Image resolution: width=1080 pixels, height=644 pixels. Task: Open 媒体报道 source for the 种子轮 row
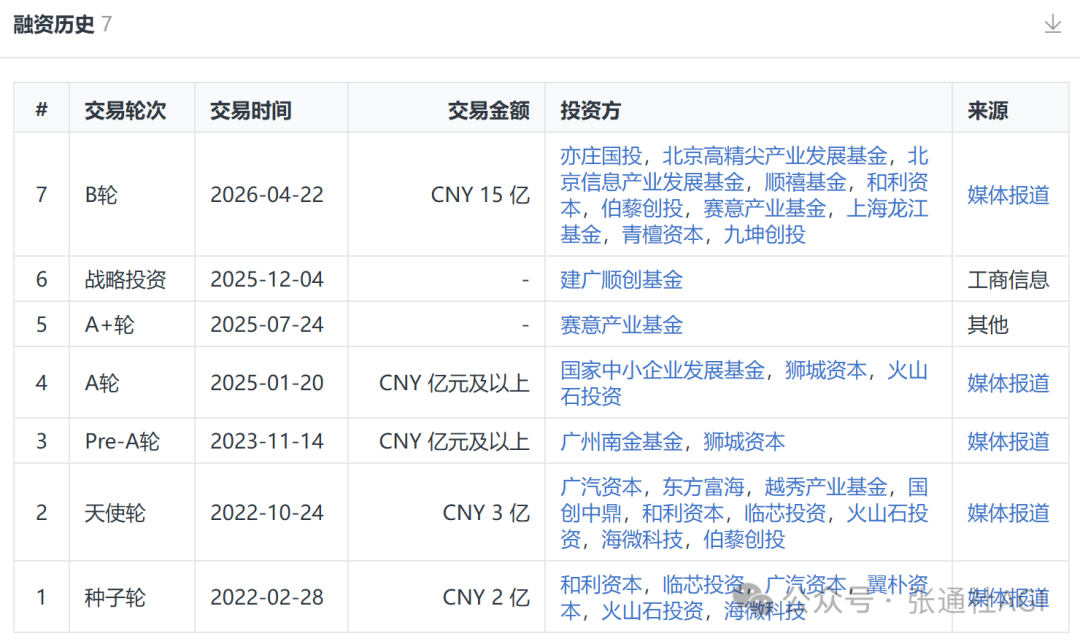(x=1008, y=598)
